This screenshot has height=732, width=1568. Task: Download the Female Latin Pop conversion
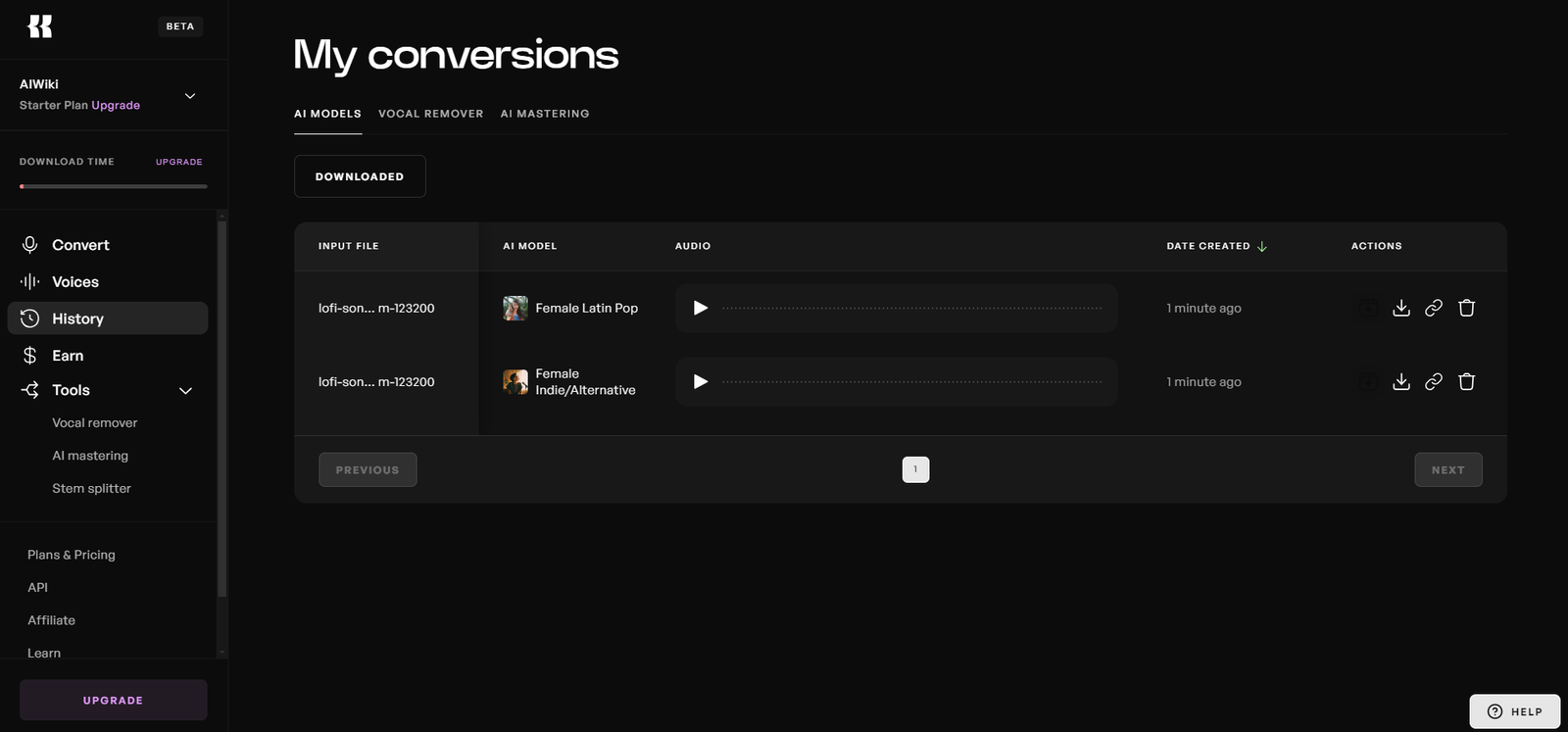tap(1401, 308)
